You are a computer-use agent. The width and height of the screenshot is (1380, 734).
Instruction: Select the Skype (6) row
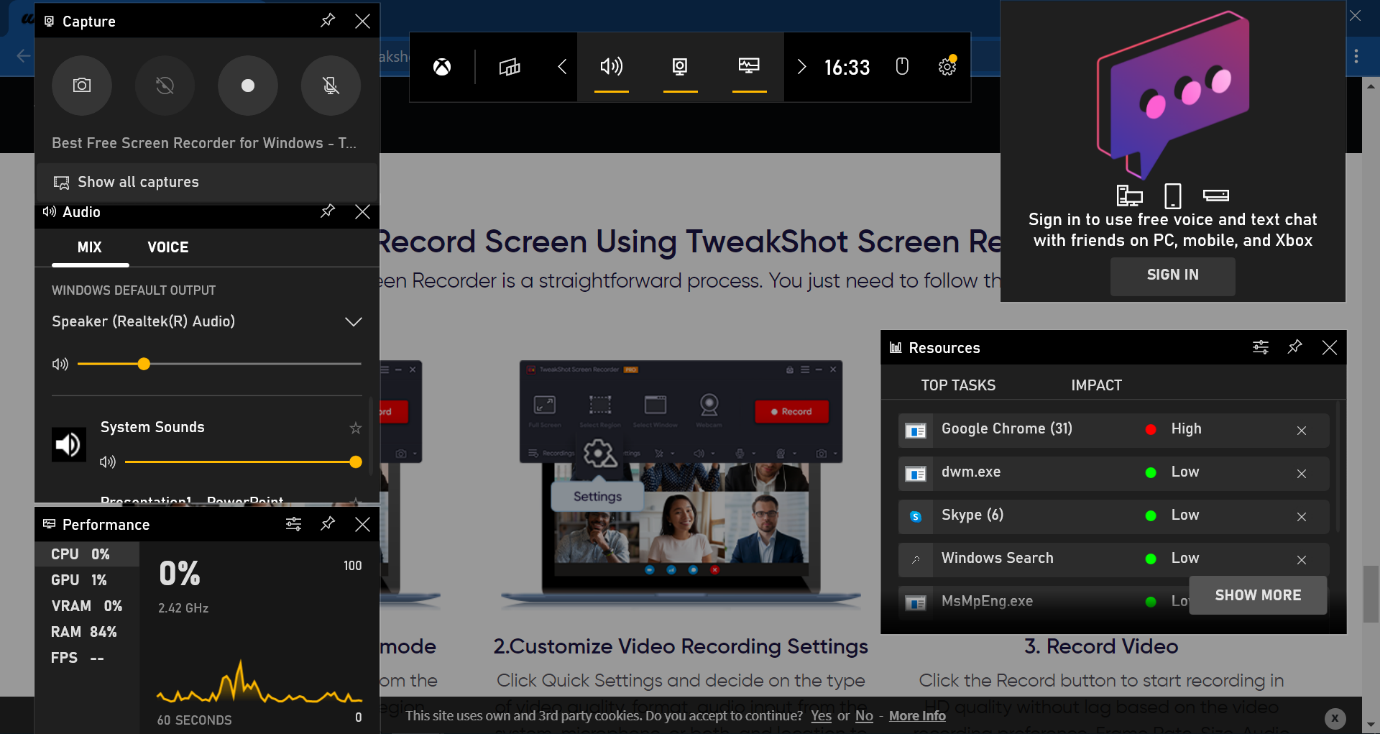(1113, 515)
